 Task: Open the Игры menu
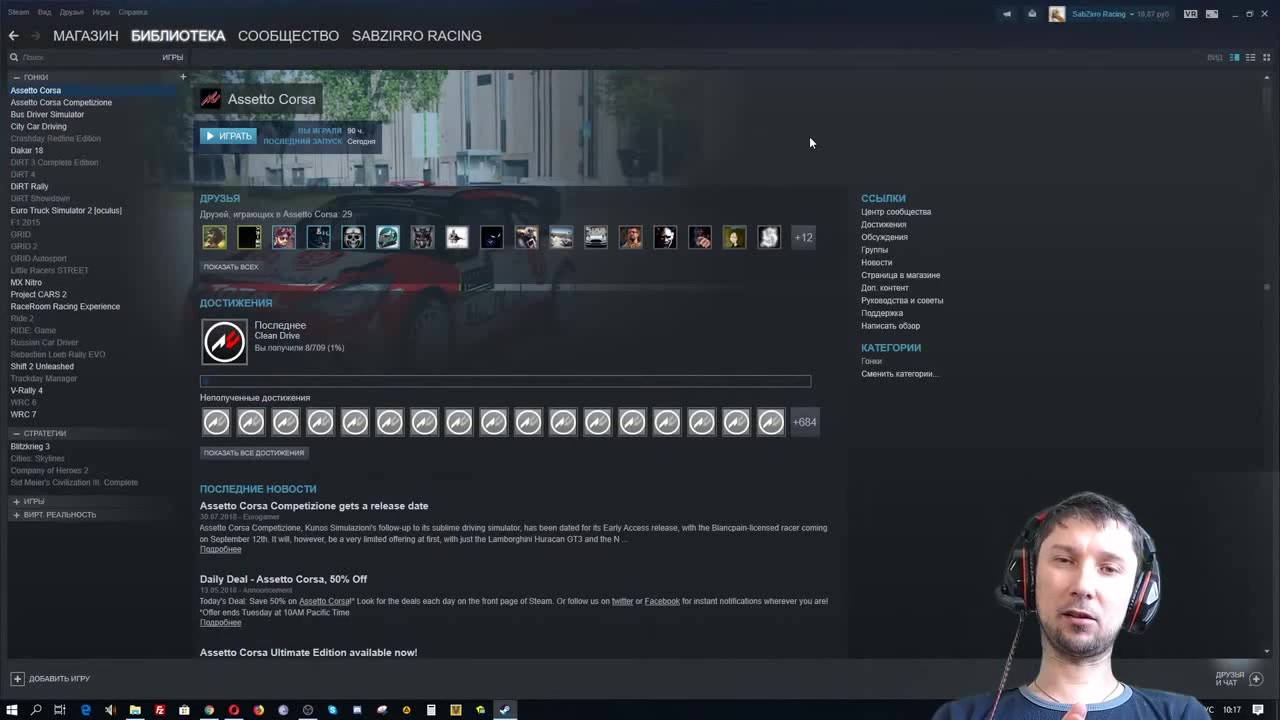click(101, 12)
